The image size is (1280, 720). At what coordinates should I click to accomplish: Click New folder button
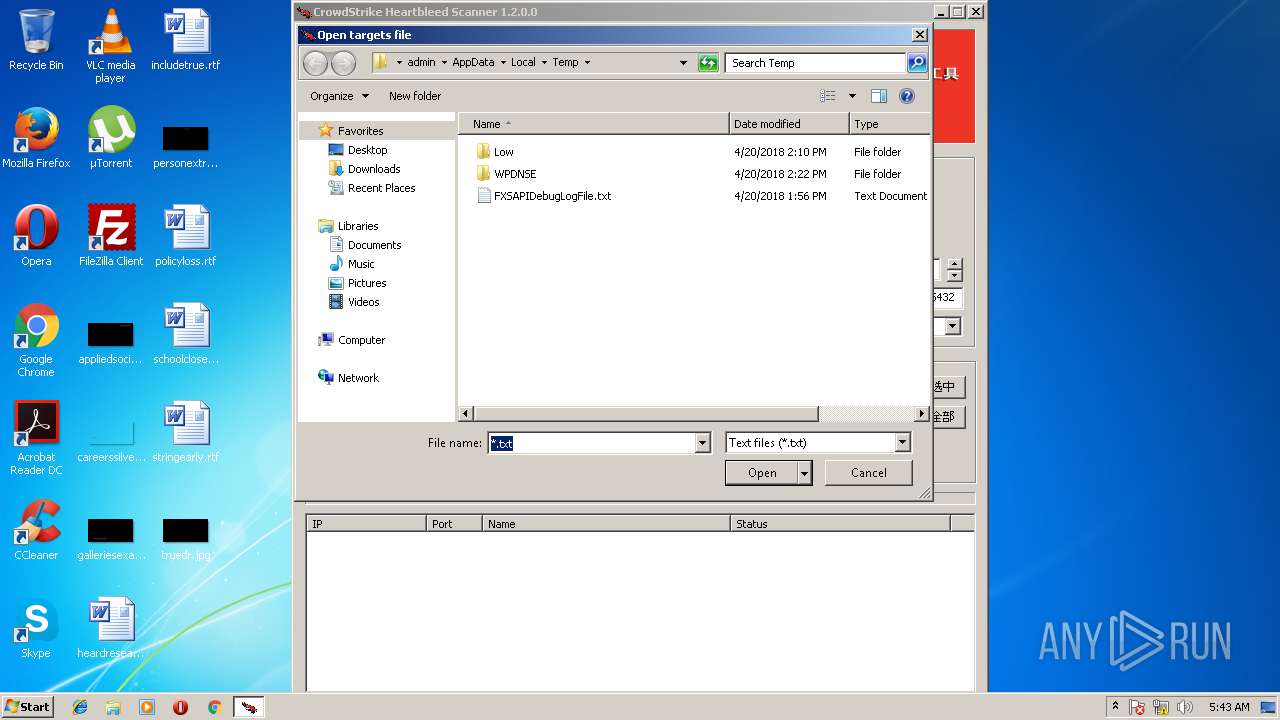coord(415,96)
